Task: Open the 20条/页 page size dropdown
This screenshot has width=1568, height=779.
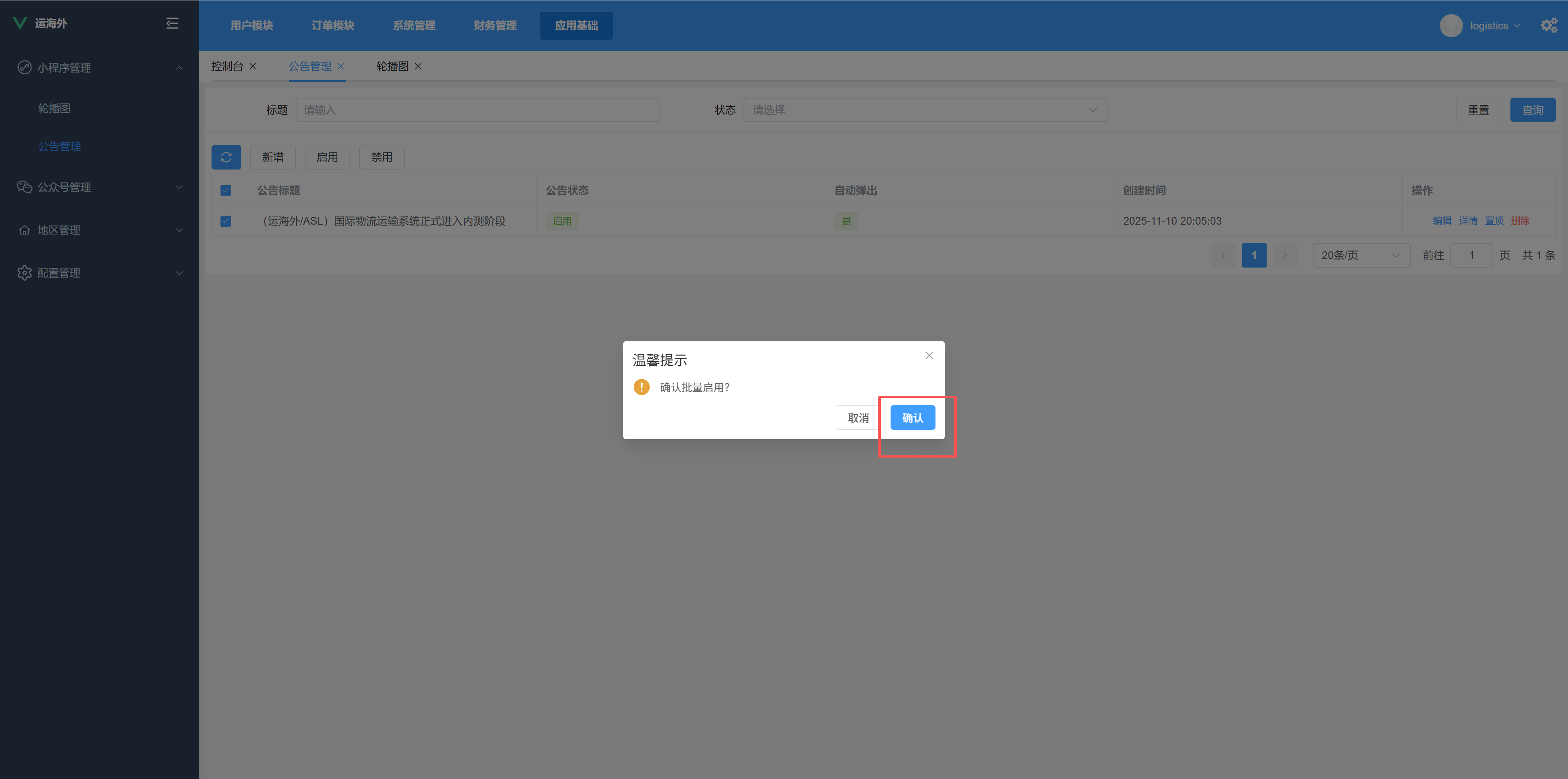Action: coord(1362,255)
